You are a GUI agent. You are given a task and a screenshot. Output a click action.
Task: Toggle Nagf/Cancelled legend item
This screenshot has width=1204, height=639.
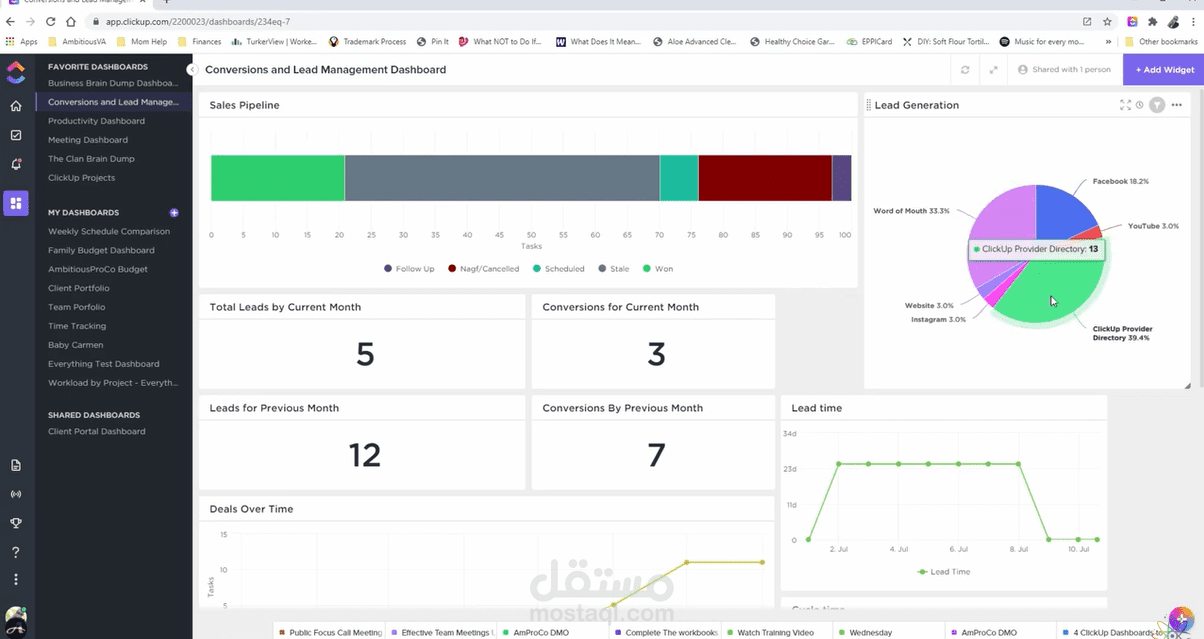pos(484,269)
